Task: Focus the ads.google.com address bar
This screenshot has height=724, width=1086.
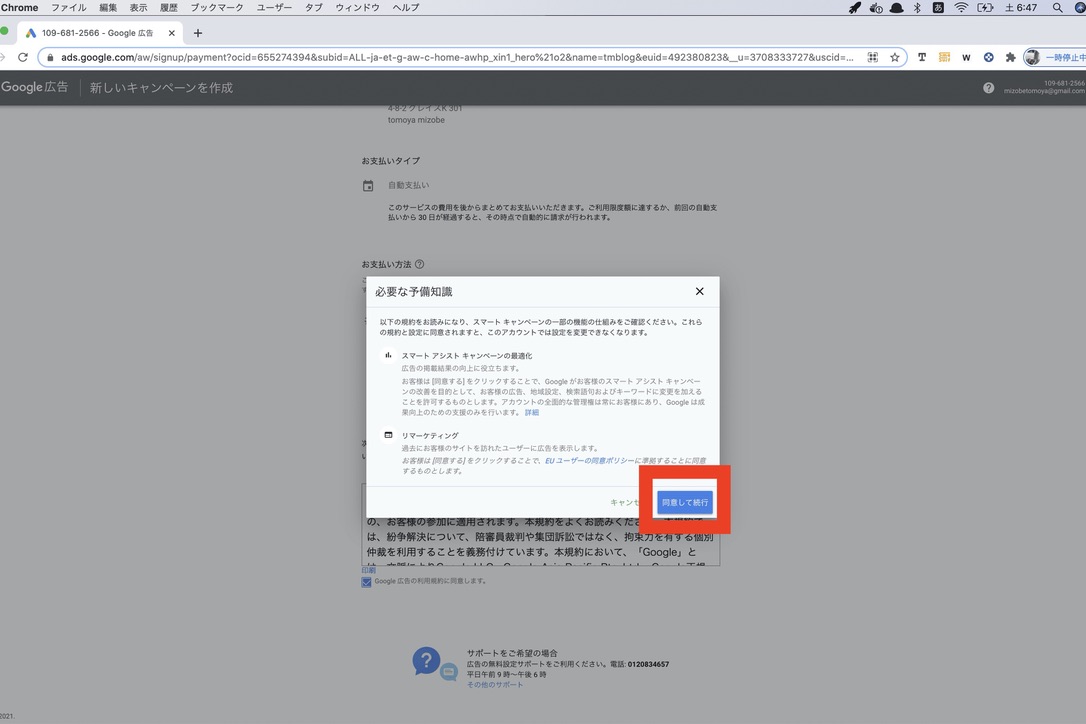Action: (457, 58)
